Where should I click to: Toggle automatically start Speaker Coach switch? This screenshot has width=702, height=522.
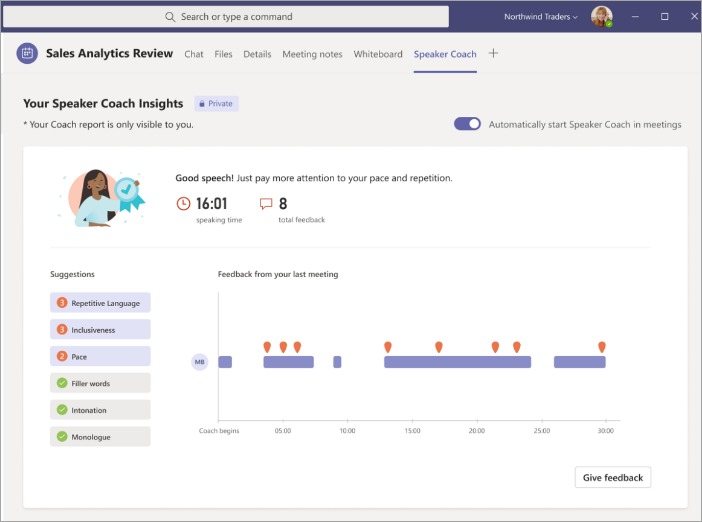point(467,124)
